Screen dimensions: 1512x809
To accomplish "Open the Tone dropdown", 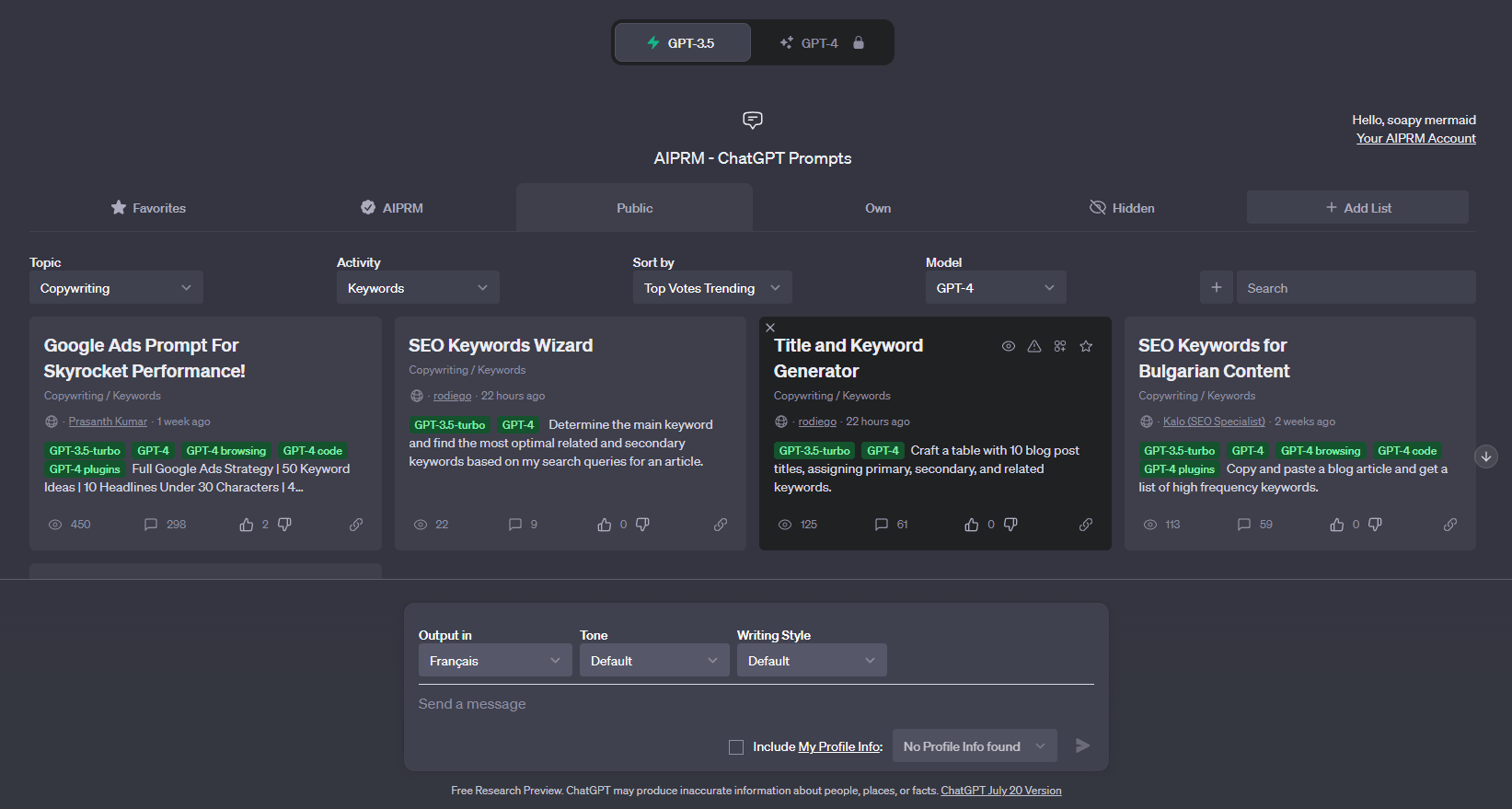I will pos(654,660).
